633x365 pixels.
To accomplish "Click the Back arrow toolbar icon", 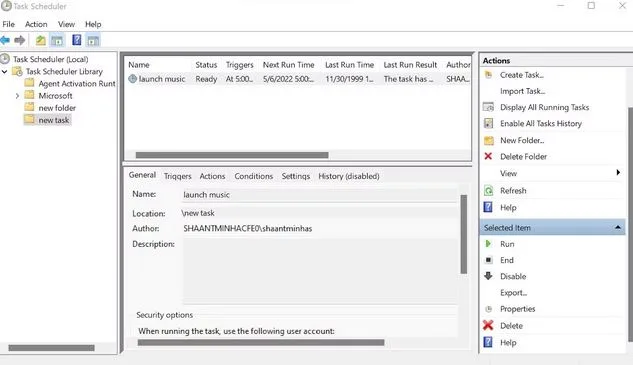I will click(x=5, y=40).
